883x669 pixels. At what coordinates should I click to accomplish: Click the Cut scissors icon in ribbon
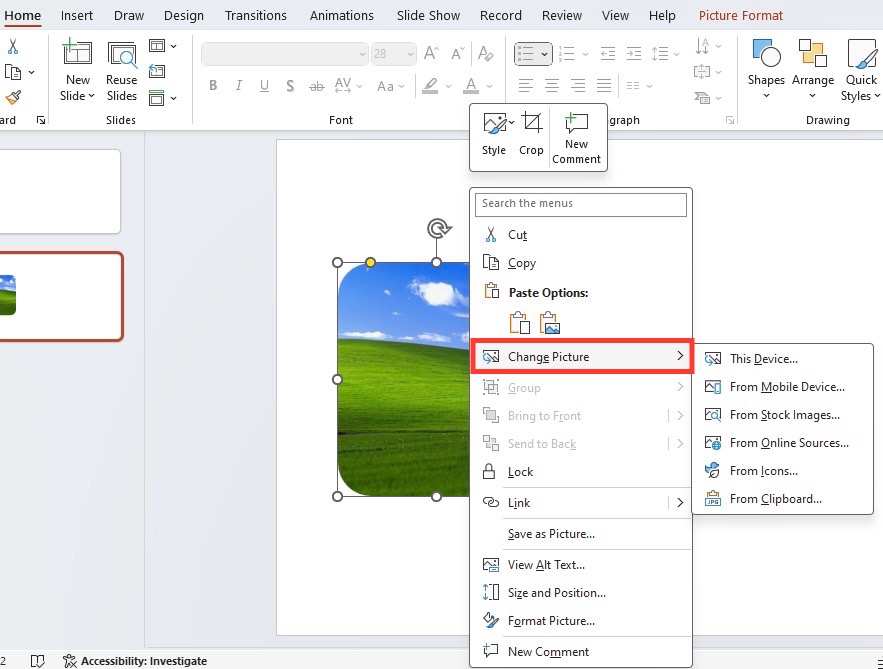coord(12,46)
